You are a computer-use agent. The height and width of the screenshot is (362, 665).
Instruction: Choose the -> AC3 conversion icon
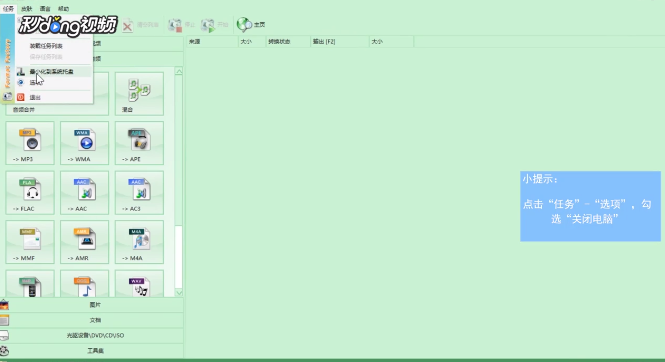(x=139, y=193)
